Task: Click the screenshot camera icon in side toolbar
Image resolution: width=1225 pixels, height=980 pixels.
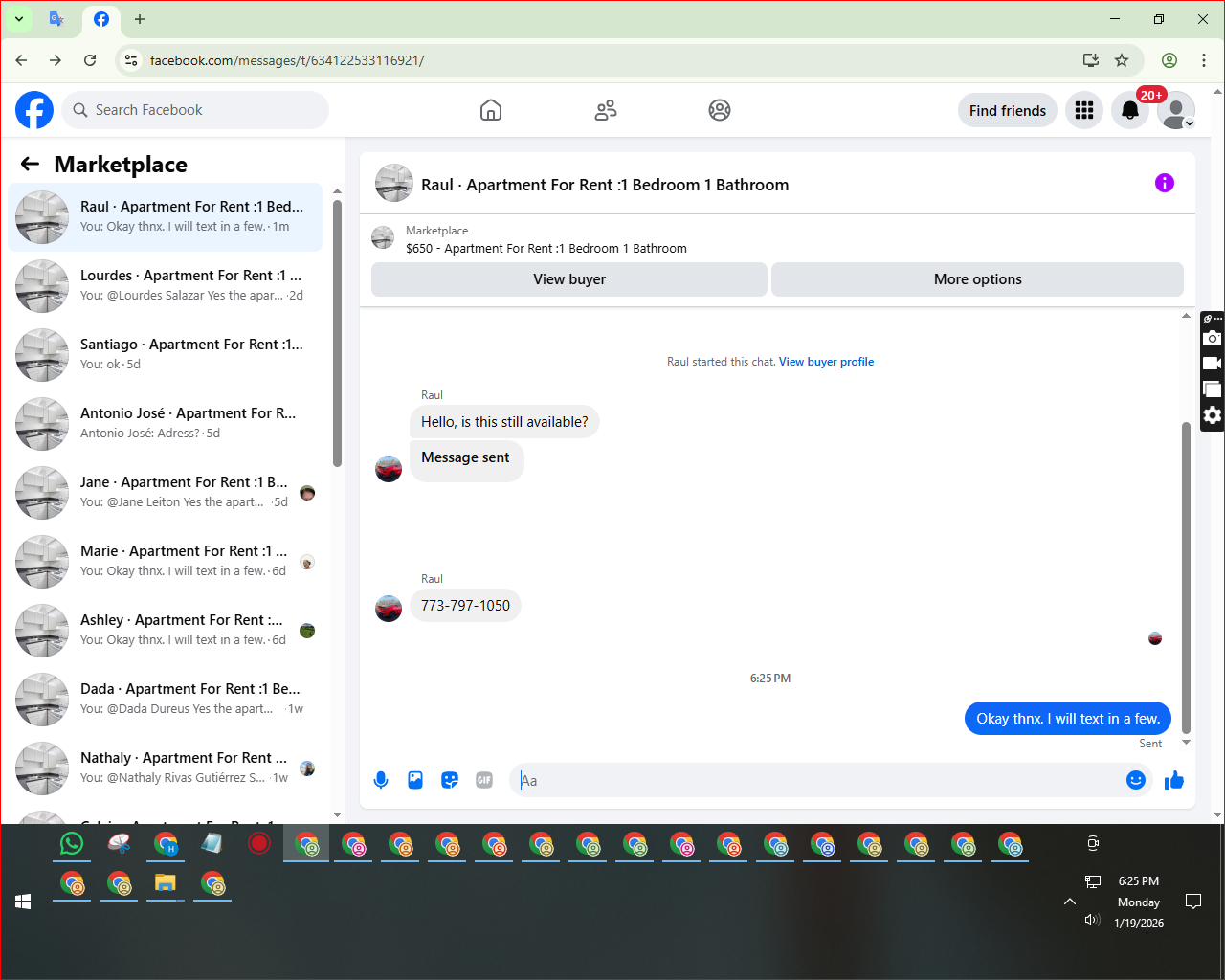Action: point(1213,338)
